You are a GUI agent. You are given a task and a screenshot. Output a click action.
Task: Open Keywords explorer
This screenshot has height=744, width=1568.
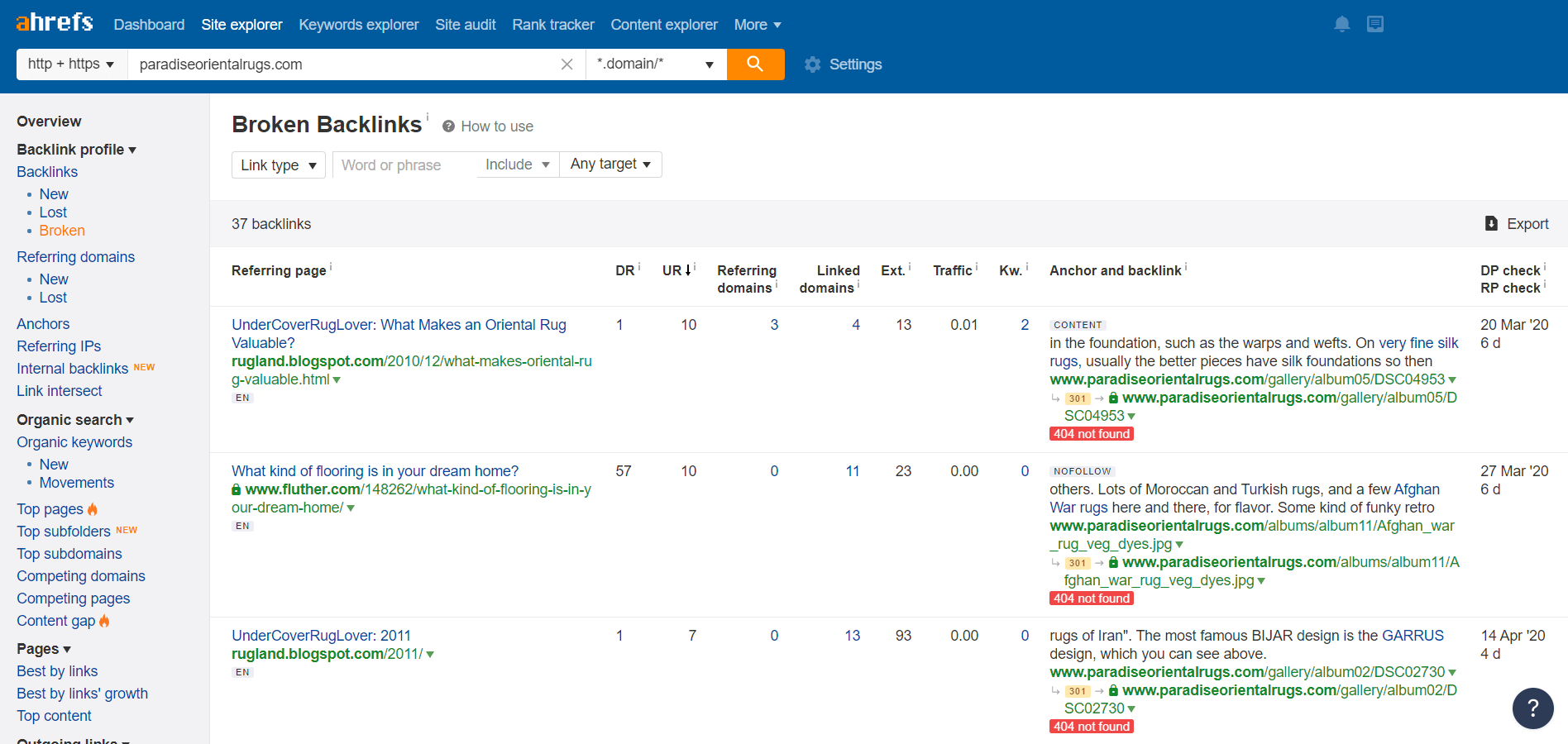point(359,25)
